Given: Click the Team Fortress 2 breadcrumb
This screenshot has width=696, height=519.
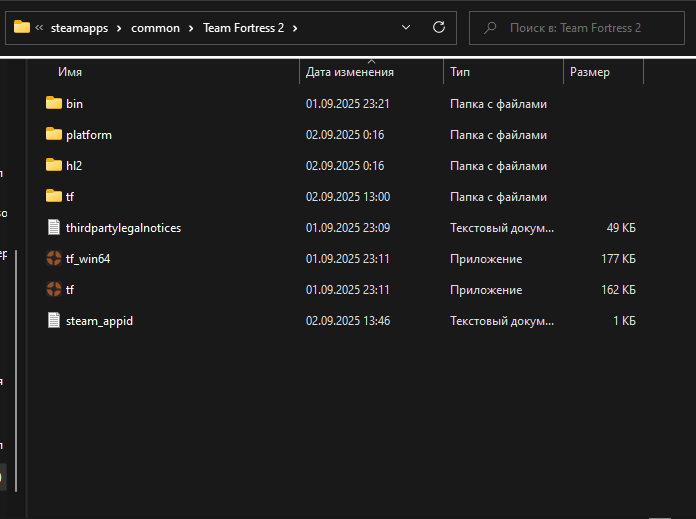Looking at the screenshot, I should 243,28.
